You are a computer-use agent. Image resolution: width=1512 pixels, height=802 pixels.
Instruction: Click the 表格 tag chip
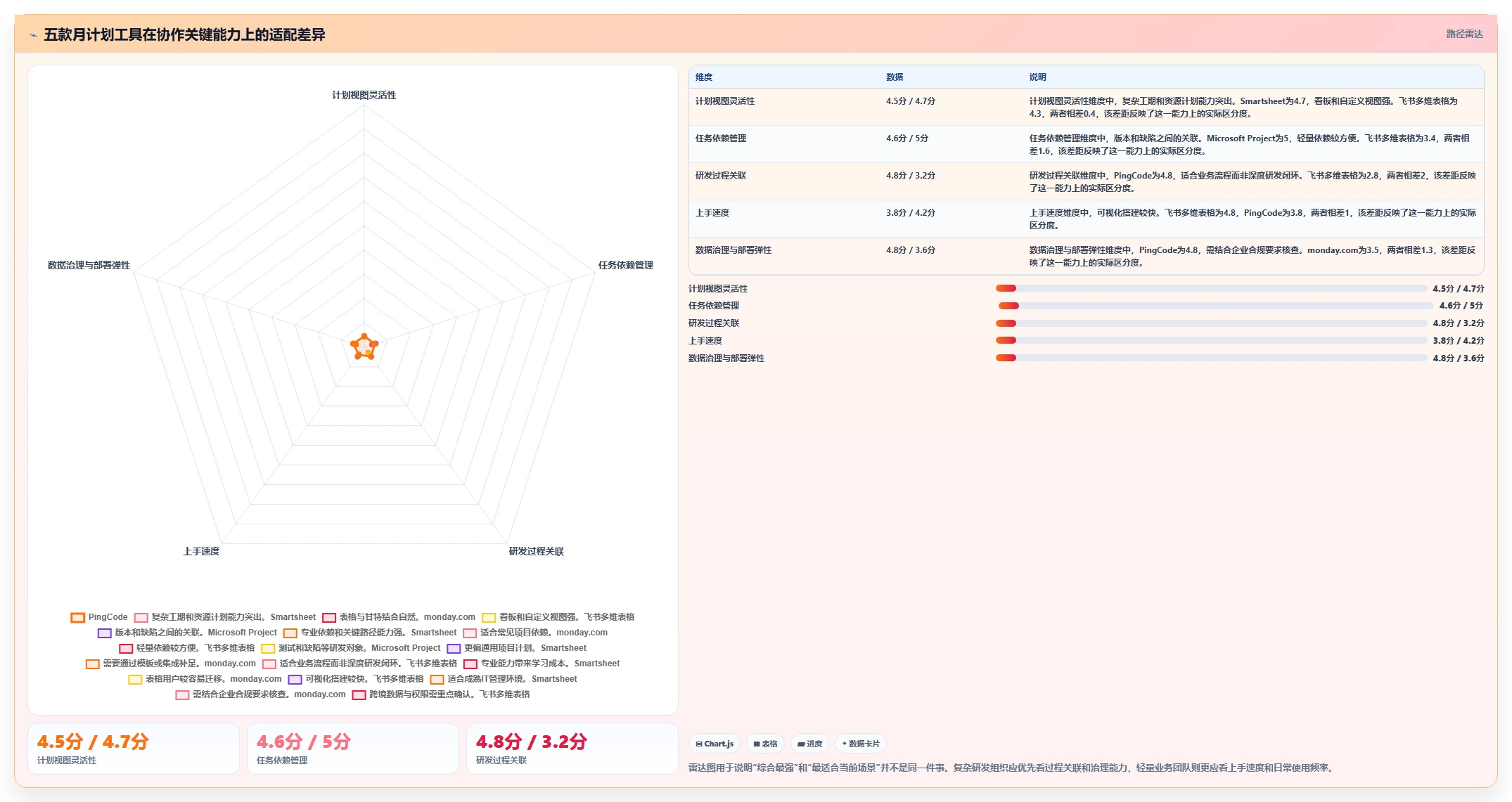click(x=765, y=744)
